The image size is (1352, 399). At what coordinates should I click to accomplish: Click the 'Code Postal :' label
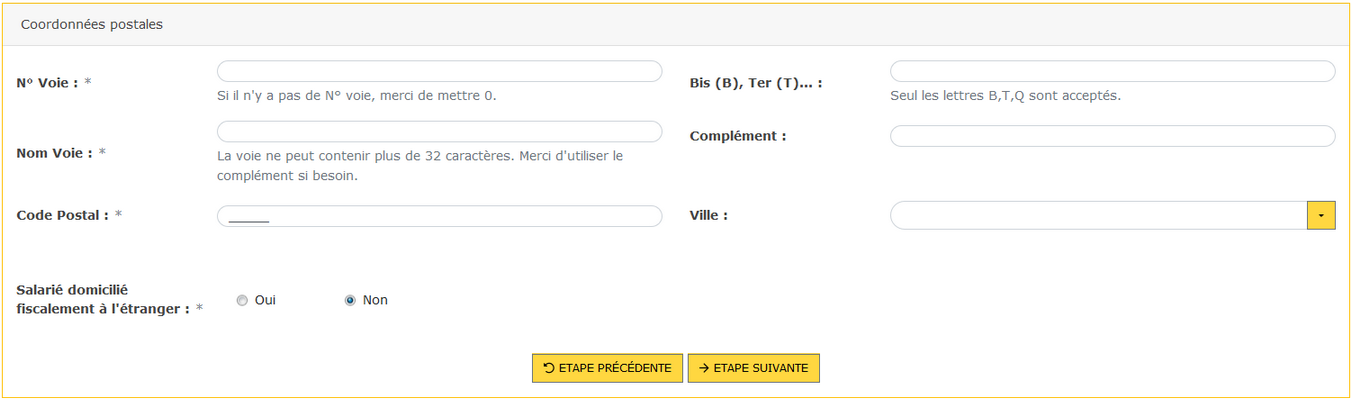coord(63,215)
